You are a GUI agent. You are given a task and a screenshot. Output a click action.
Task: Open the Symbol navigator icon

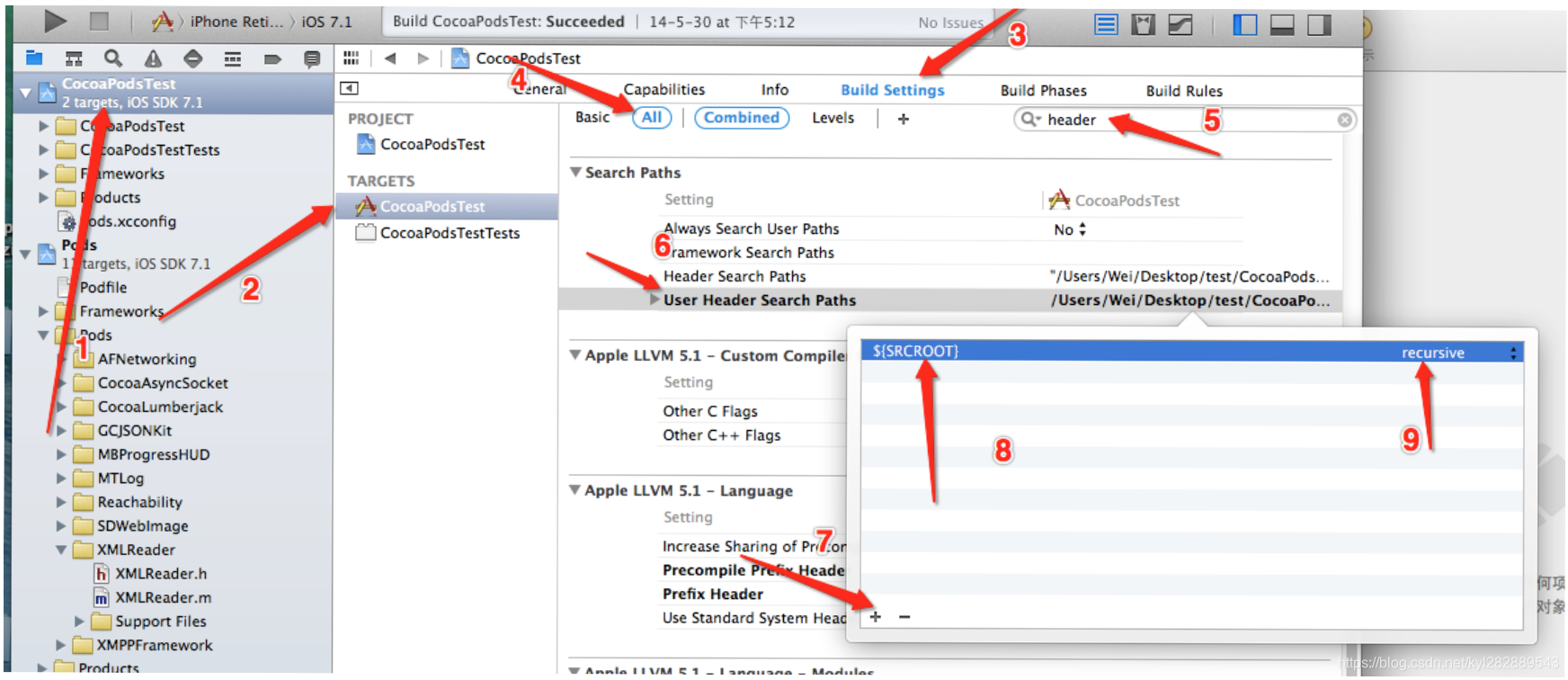[x=74, y=58]
